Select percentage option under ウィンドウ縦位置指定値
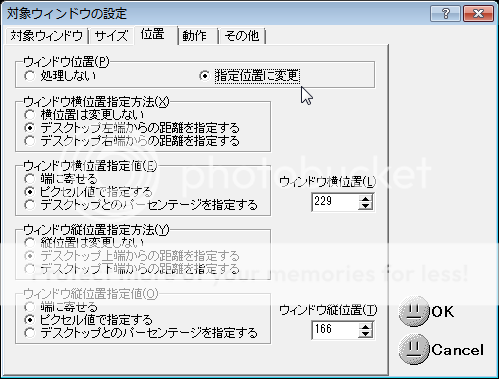Screen dimensions: 499x379 141,333
